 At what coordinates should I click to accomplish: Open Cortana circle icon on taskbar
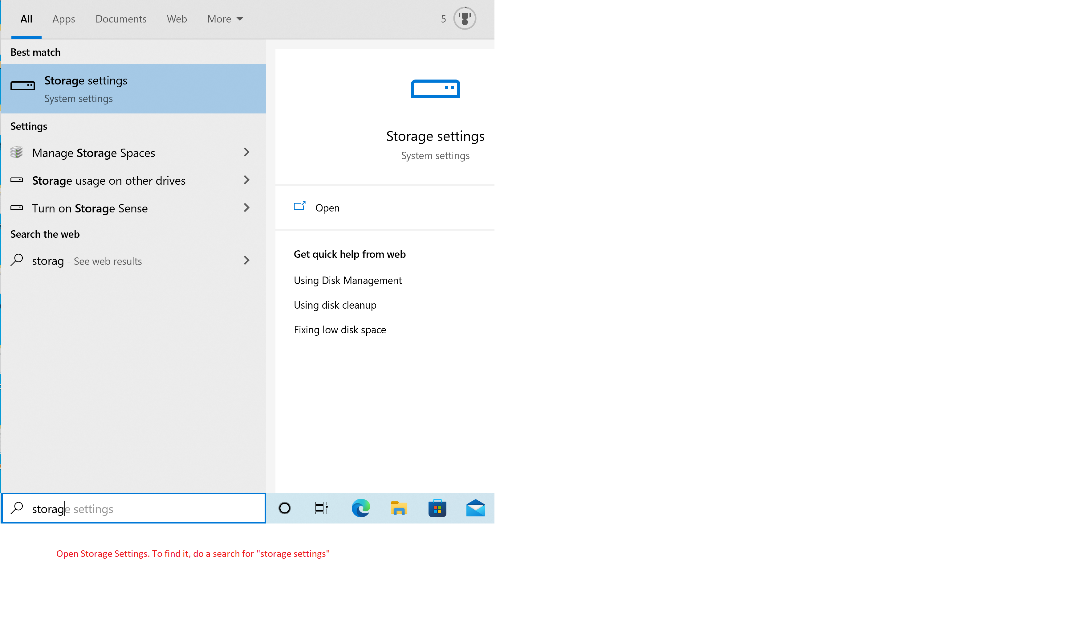tap(284, 509)
